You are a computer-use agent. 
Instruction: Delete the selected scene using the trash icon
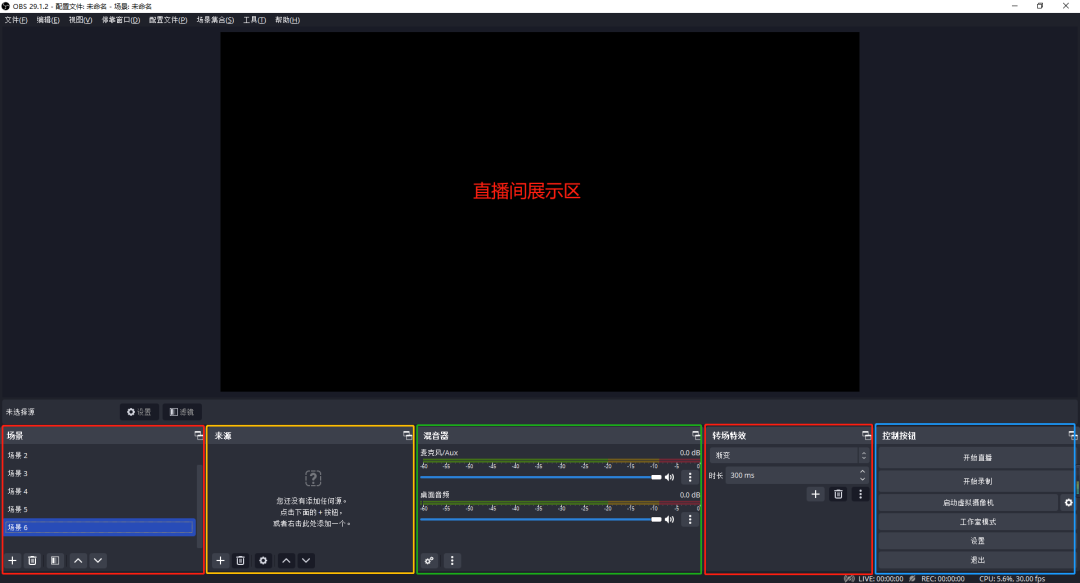coord(33,560)
